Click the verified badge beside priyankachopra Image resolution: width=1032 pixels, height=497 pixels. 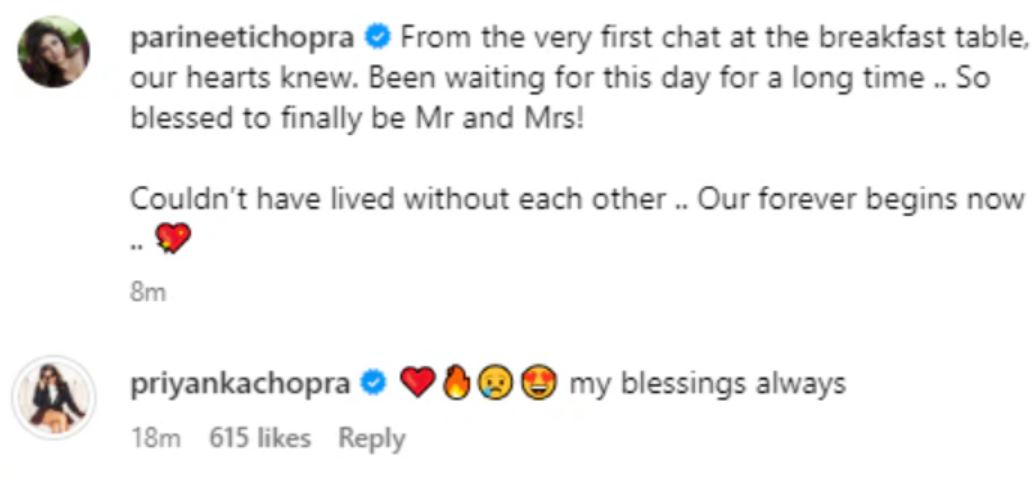click(x=374, y=383)
